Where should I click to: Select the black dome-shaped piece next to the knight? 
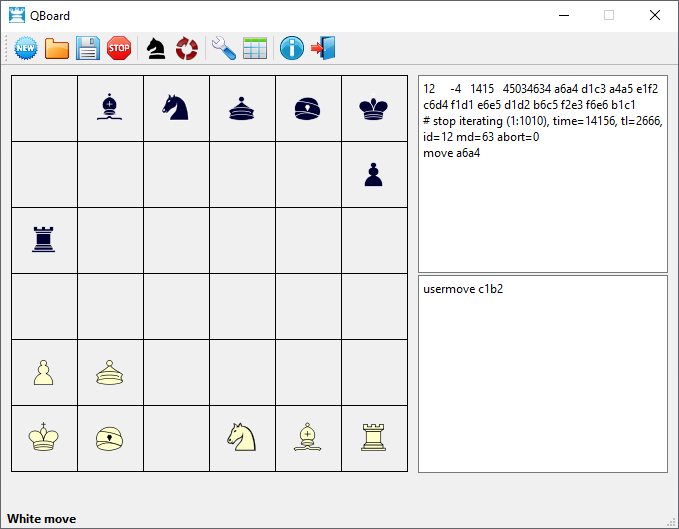(242, 108)
